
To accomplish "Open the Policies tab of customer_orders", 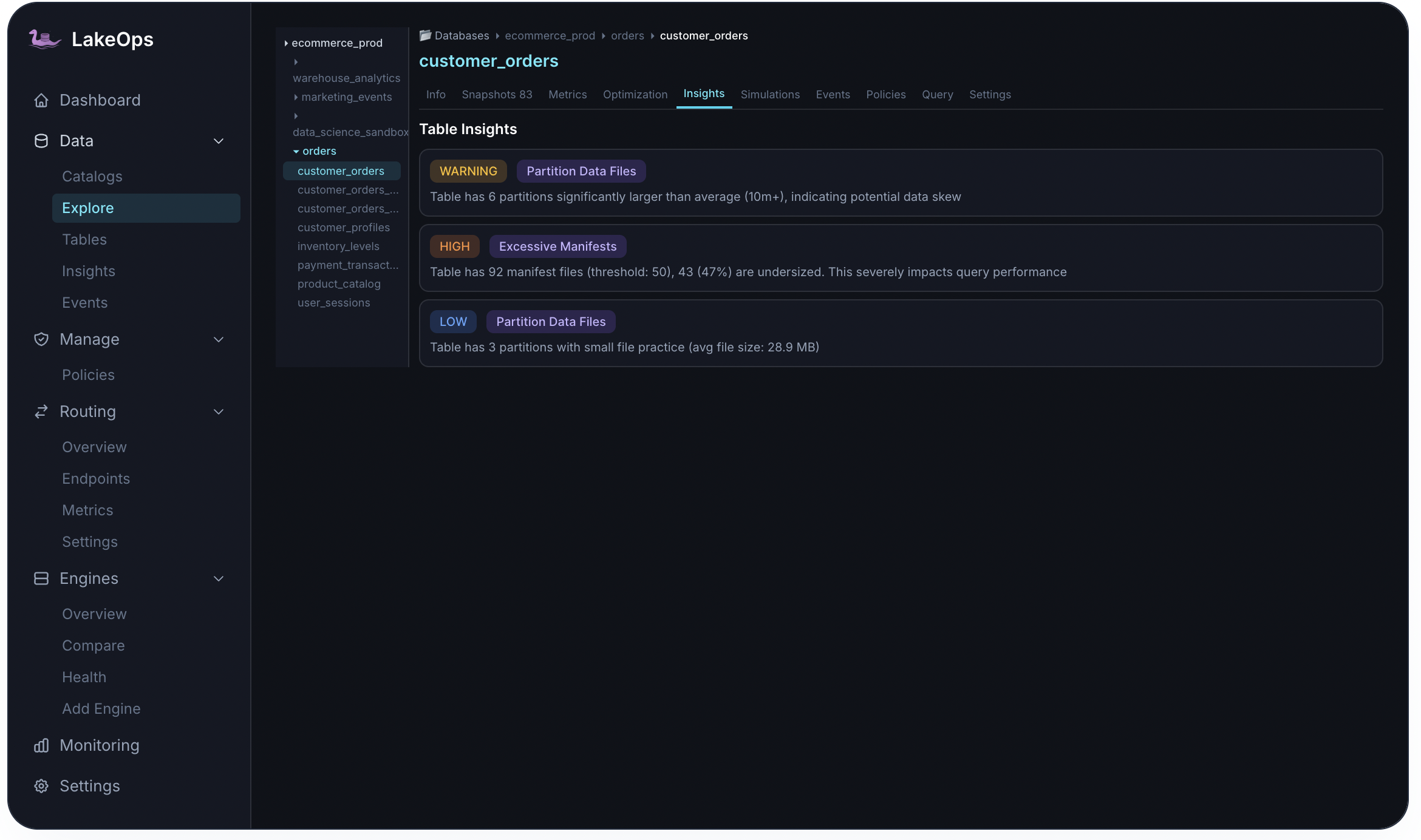I will (x=885, y=95).
